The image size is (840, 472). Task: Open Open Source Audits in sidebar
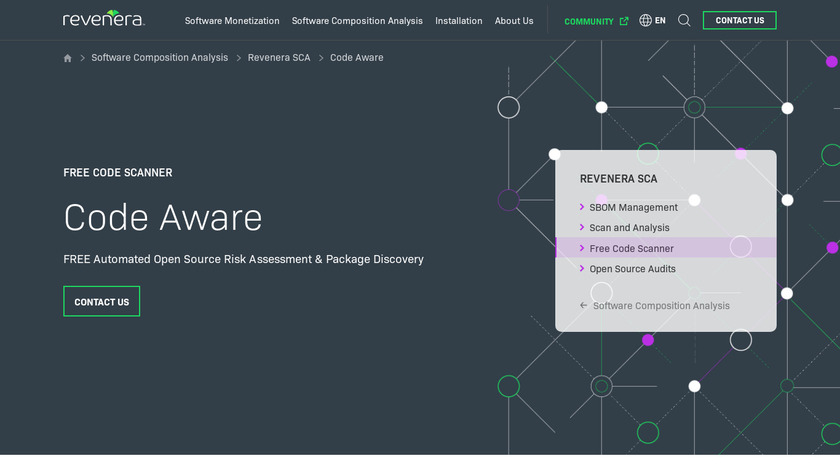(632, 269)
